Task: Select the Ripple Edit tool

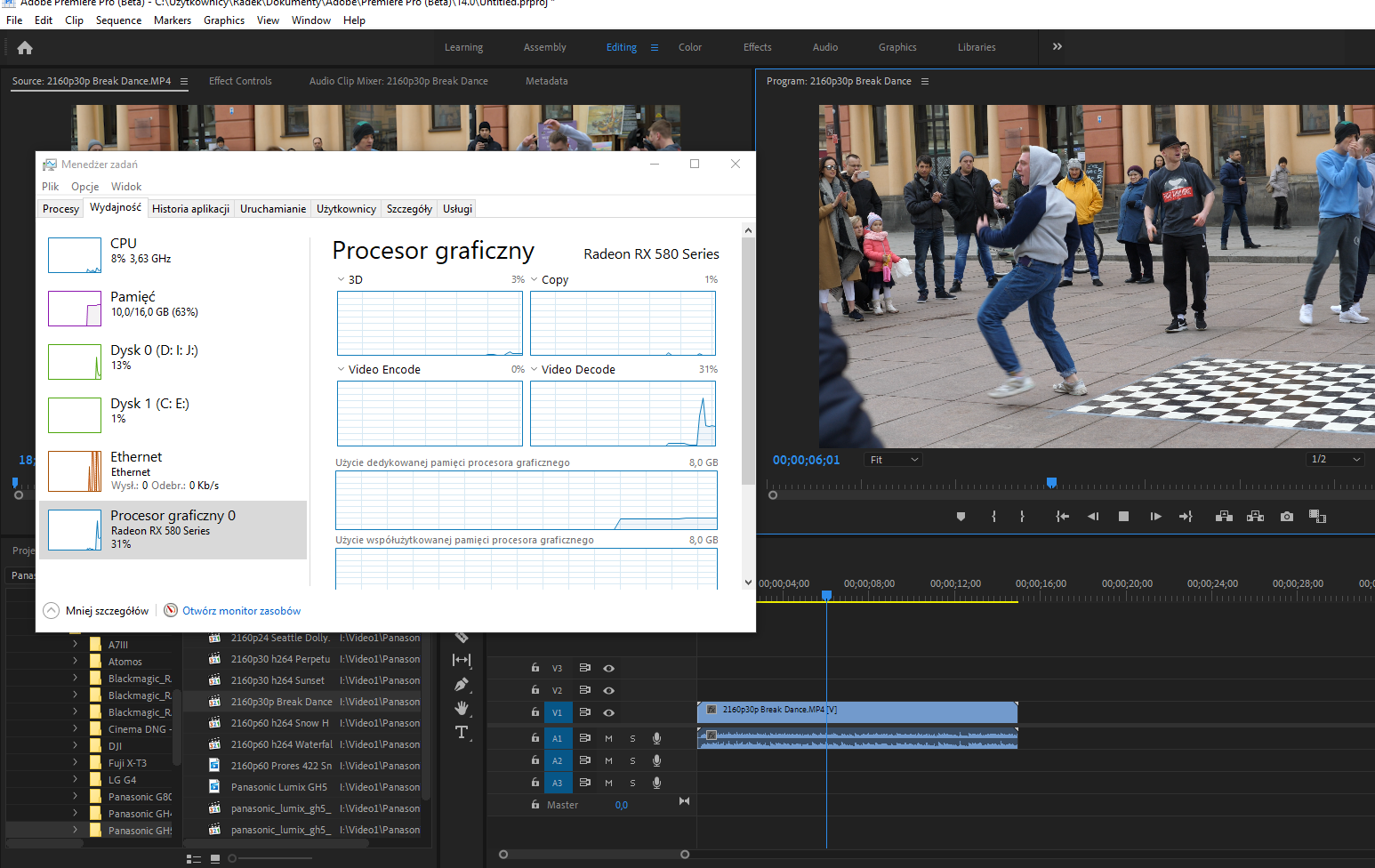Action: (462, 659)
